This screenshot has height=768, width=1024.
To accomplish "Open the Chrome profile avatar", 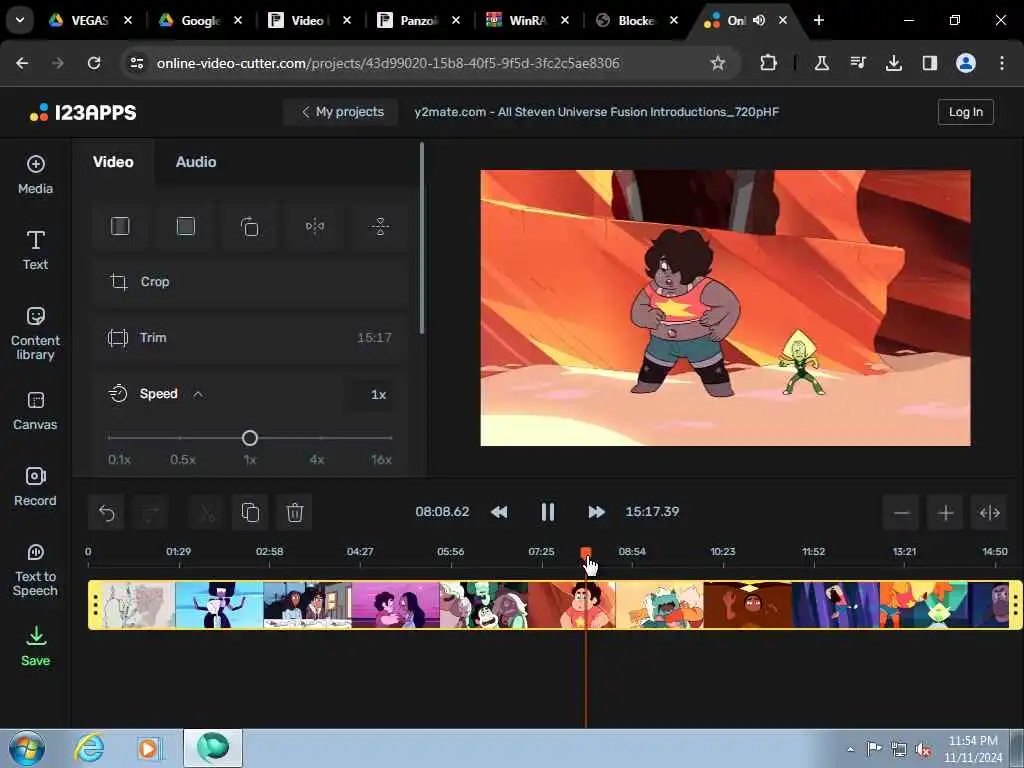I will coord(965,63).
